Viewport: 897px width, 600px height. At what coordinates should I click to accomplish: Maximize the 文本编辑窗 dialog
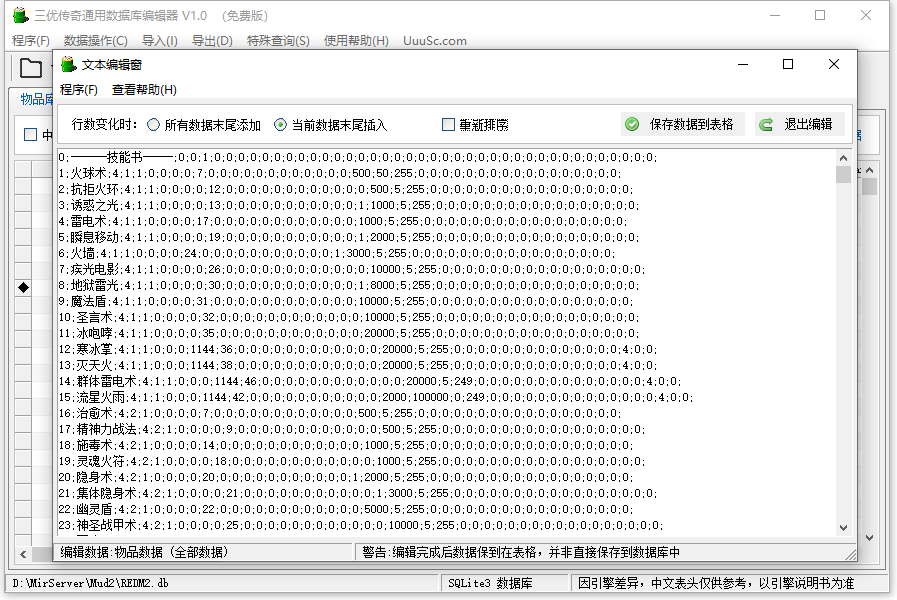[788, 64]
